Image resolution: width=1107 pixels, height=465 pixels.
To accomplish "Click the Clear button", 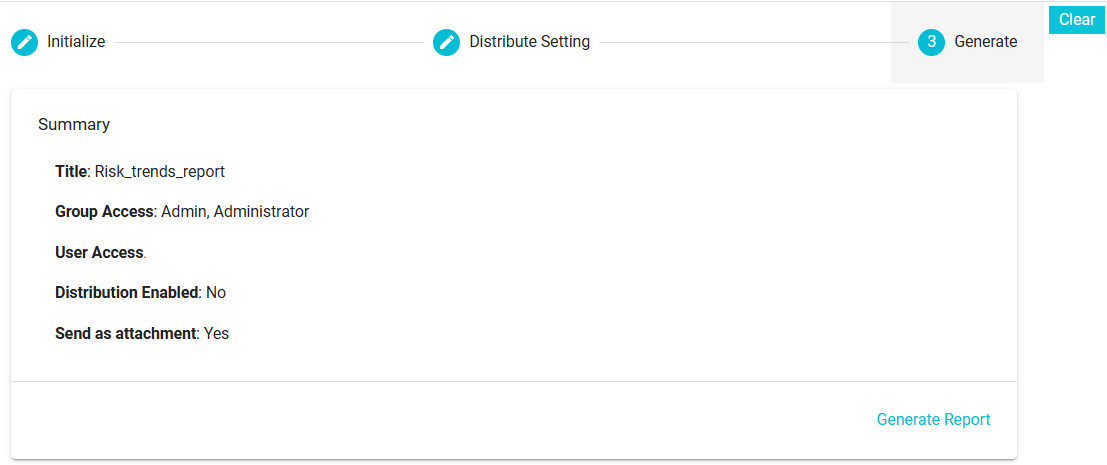I will 1077,20.
